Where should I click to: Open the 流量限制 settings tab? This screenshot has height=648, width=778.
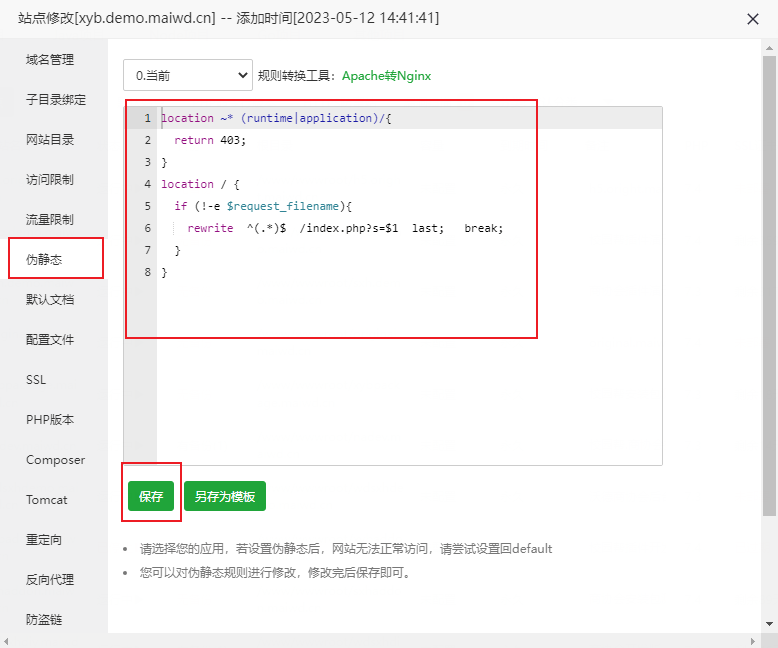50,220
